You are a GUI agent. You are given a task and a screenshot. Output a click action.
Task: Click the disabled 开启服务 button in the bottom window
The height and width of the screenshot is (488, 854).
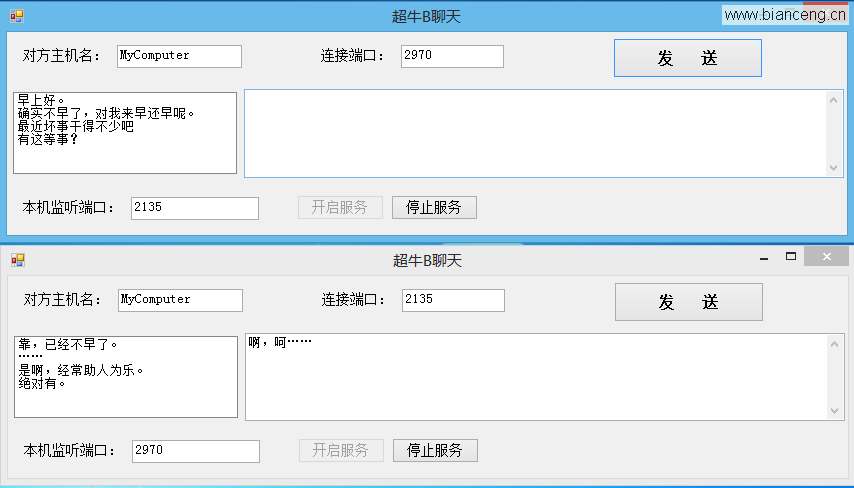click(341, 450)
